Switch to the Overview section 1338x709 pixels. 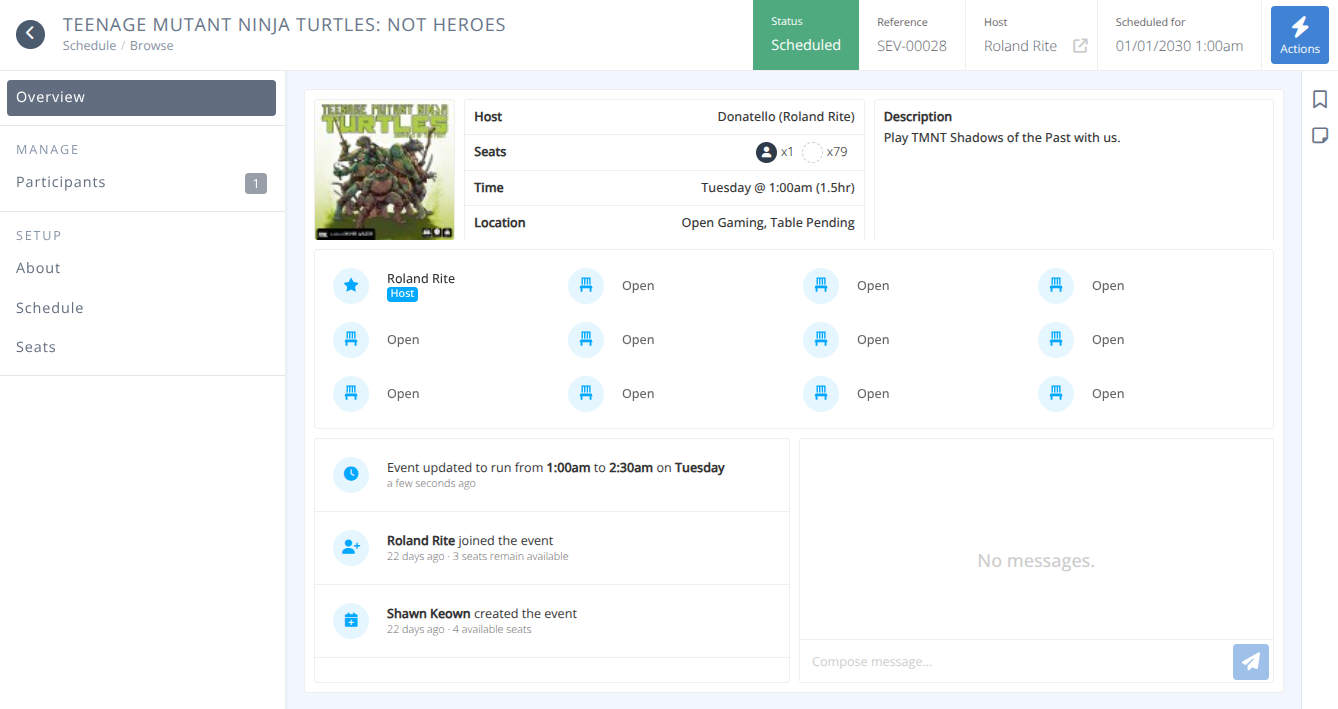(50, 97)
